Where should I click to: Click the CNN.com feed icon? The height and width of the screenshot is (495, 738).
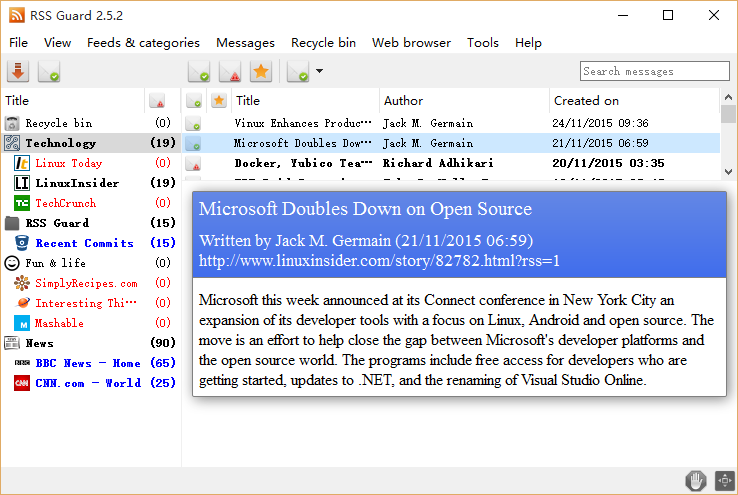(x=22, y=383)
